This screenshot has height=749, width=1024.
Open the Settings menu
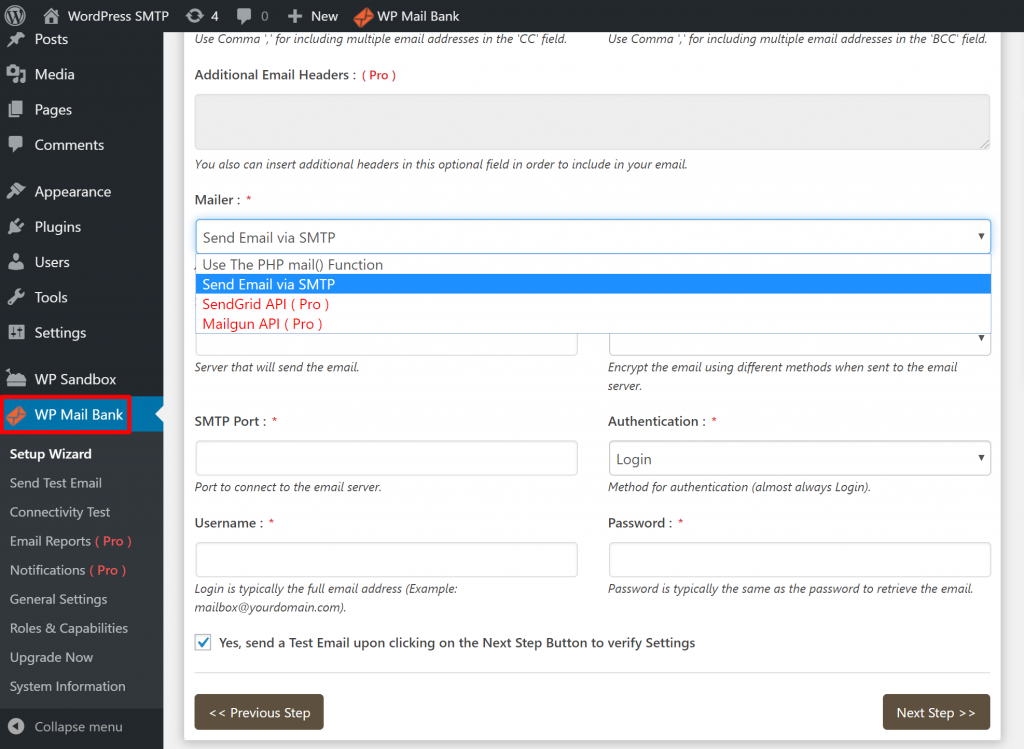(x=60, y=332)
